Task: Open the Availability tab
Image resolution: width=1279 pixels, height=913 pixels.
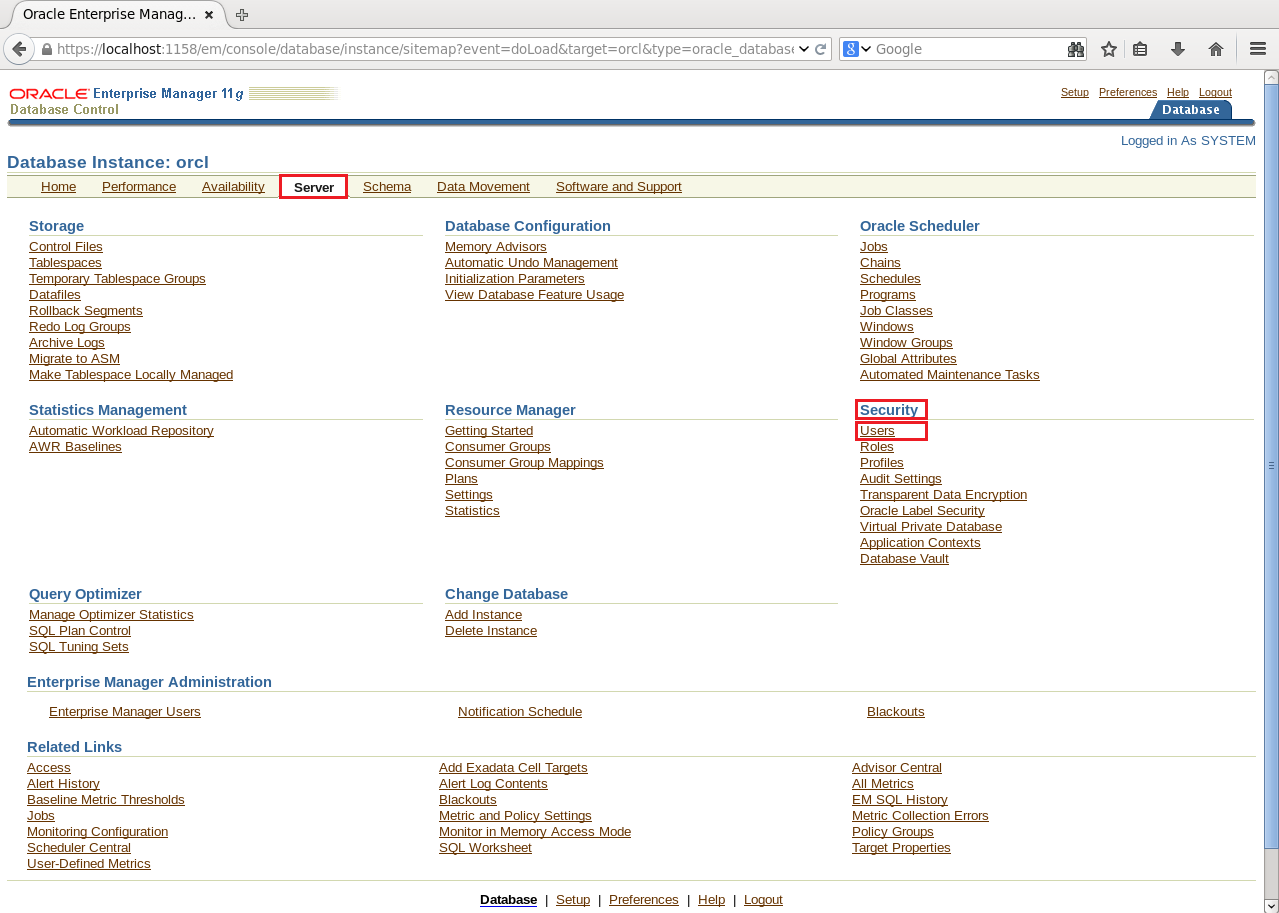Action: coord(233,187)
